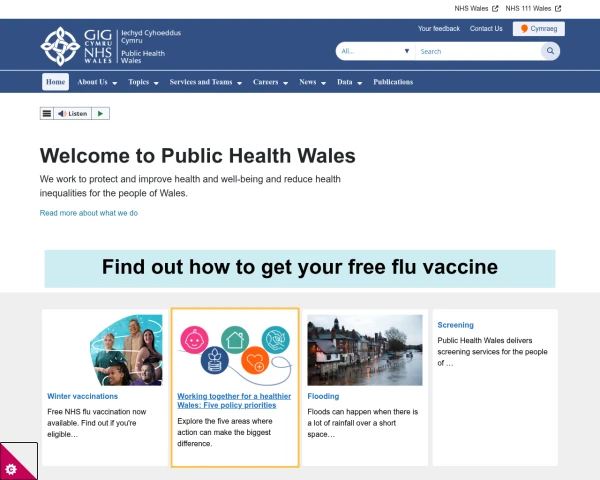Viewport: 600px width, 480px height.
Task: Open the Careers menu item
Action: pos(266,82)
